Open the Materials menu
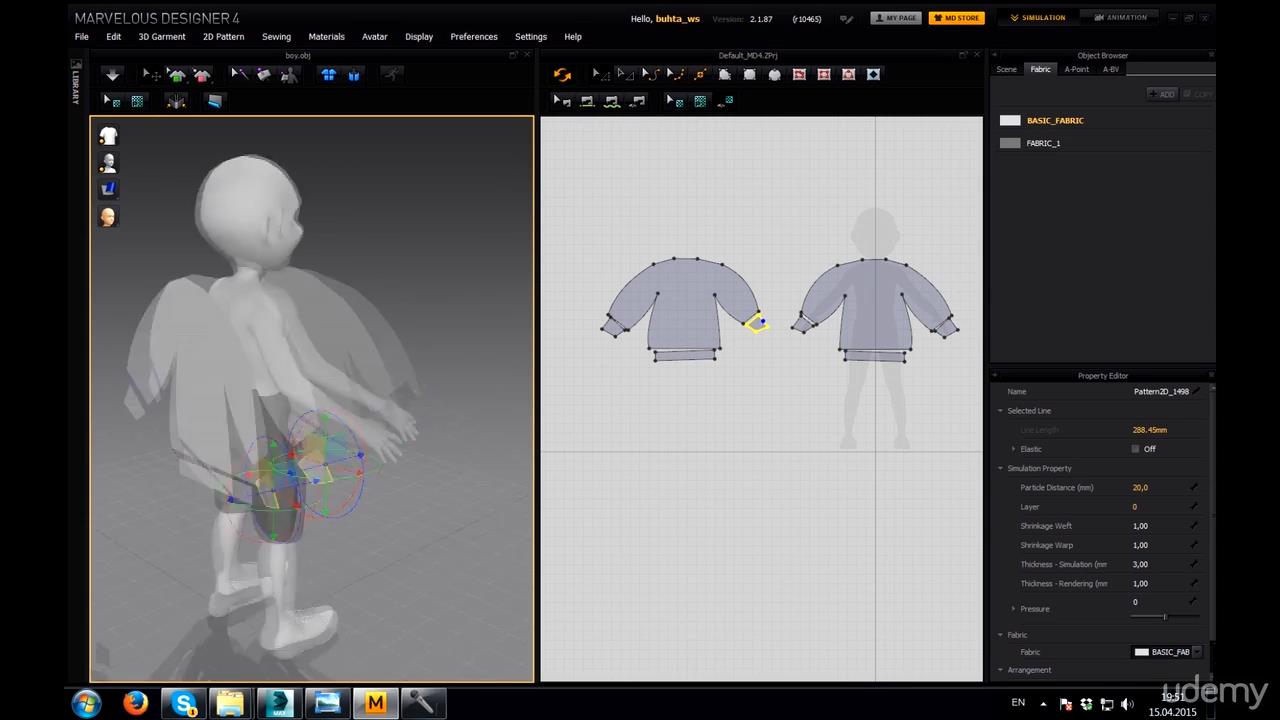Viewport: 1280px width, 720px height. [x=326, y=37]
